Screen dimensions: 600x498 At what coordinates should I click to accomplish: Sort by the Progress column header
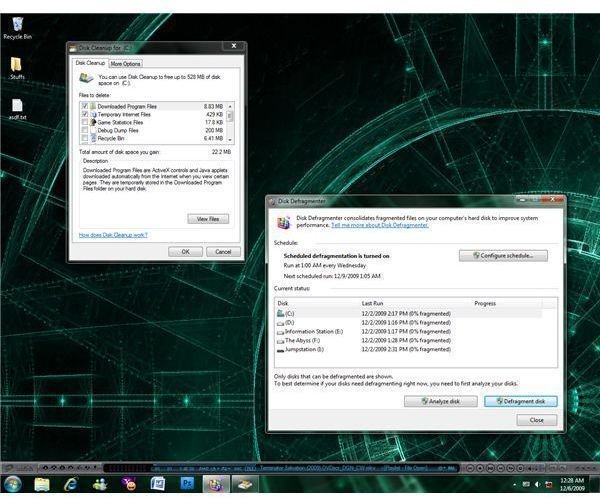coord(507,303)
